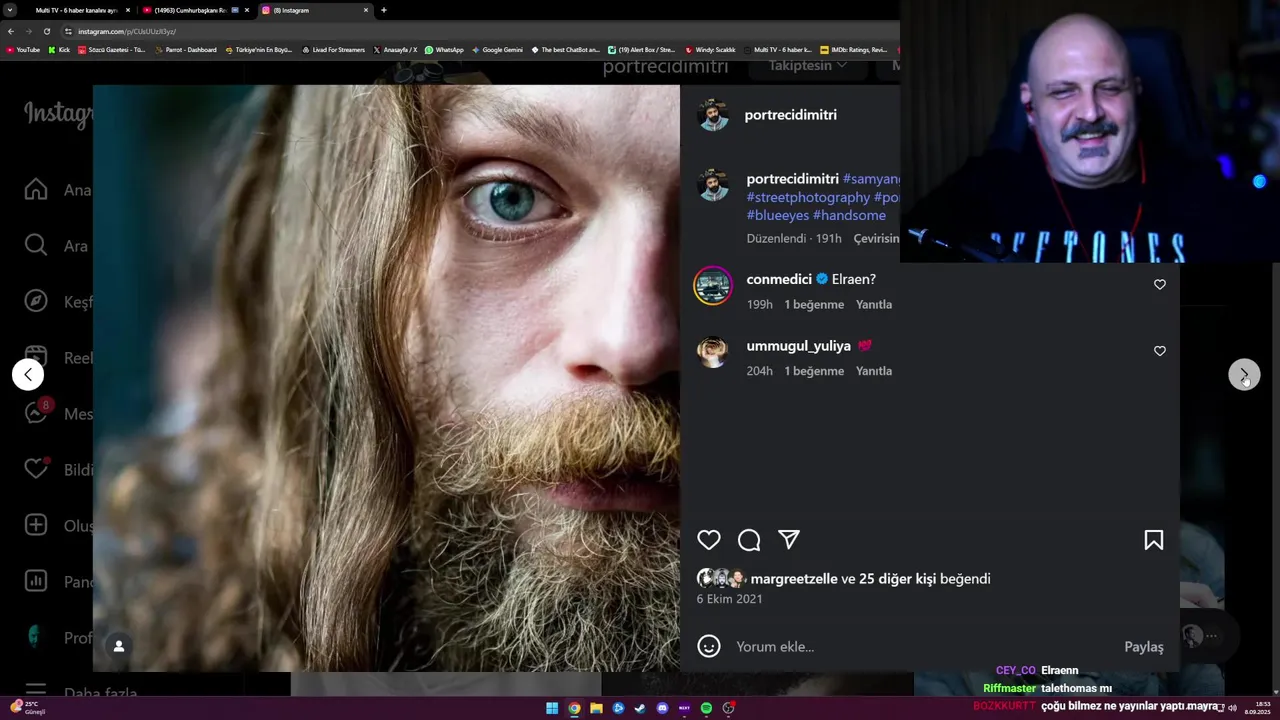Screen dimensions: 1280x720
Task: Open margreetzelle liker profile link
Action: [794, 579]
